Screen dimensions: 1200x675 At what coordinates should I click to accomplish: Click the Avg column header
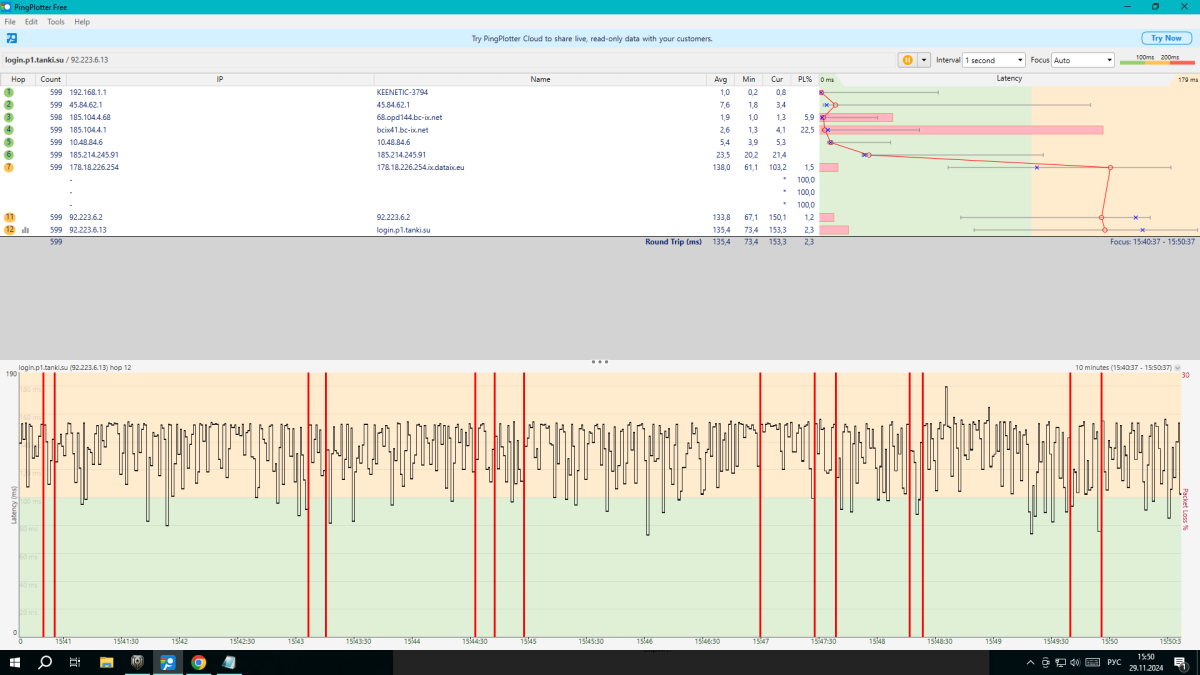(x=721, y=78)
